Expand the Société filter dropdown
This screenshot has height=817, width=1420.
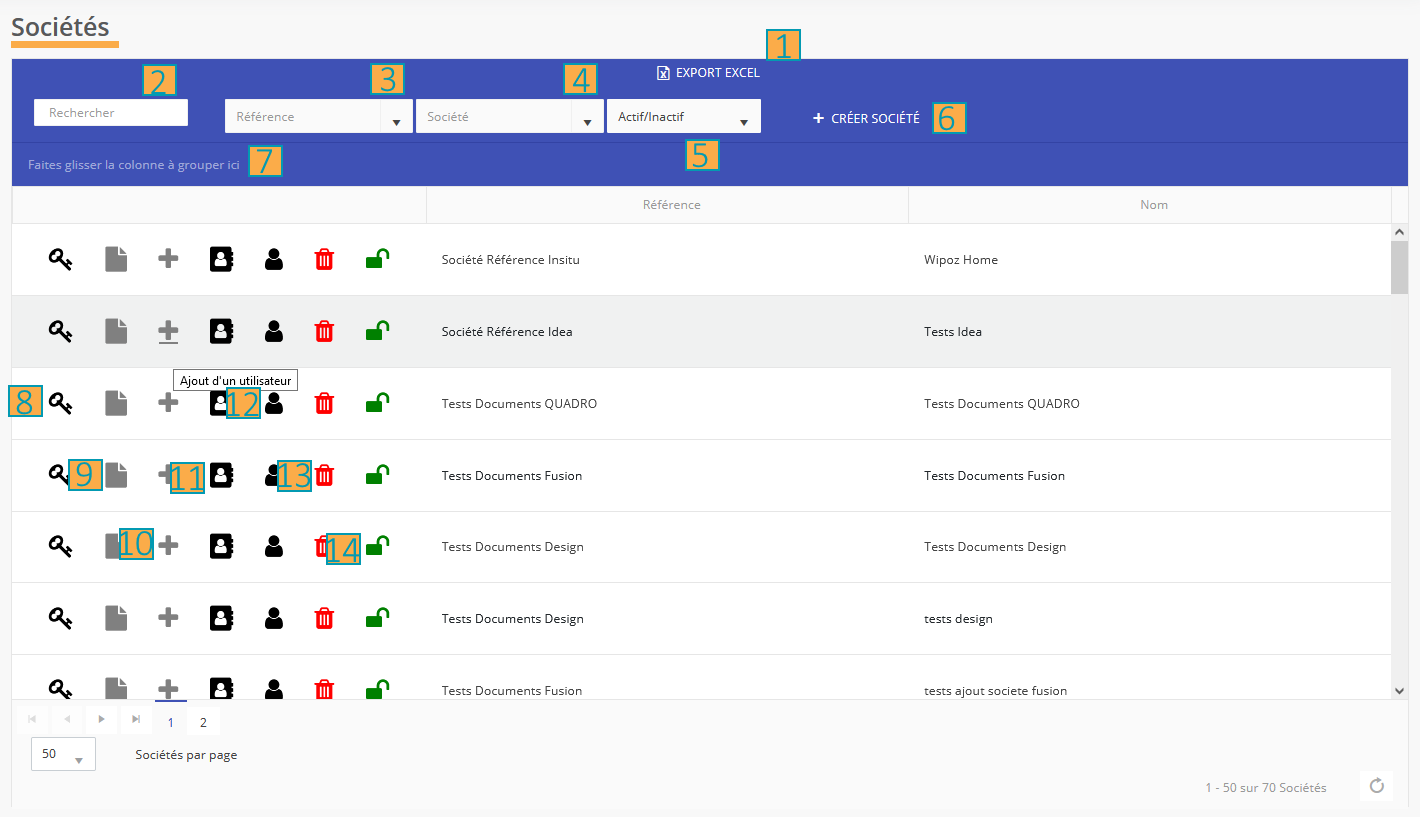(586, 117)
